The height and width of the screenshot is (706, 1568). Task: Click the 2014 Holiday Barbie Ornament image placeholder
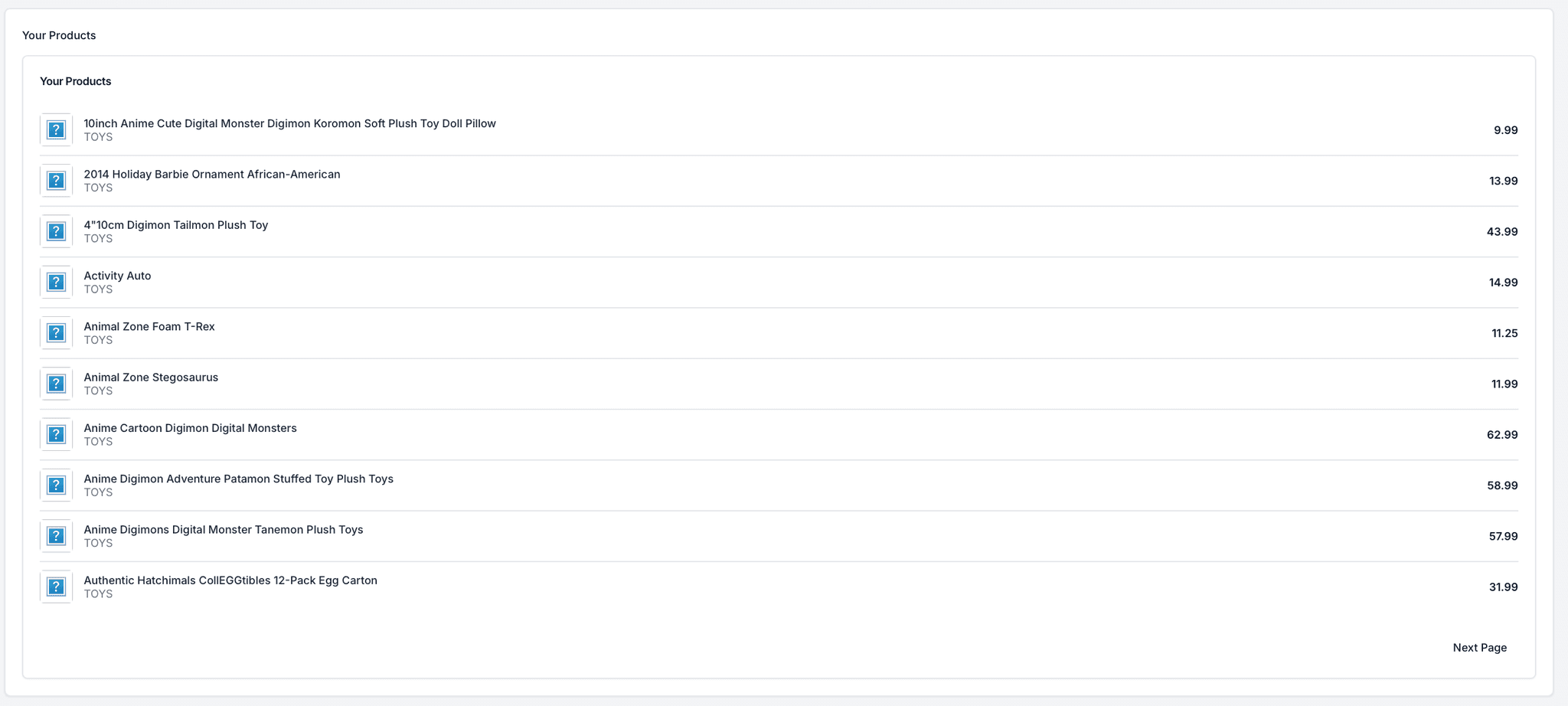(56, 180)
